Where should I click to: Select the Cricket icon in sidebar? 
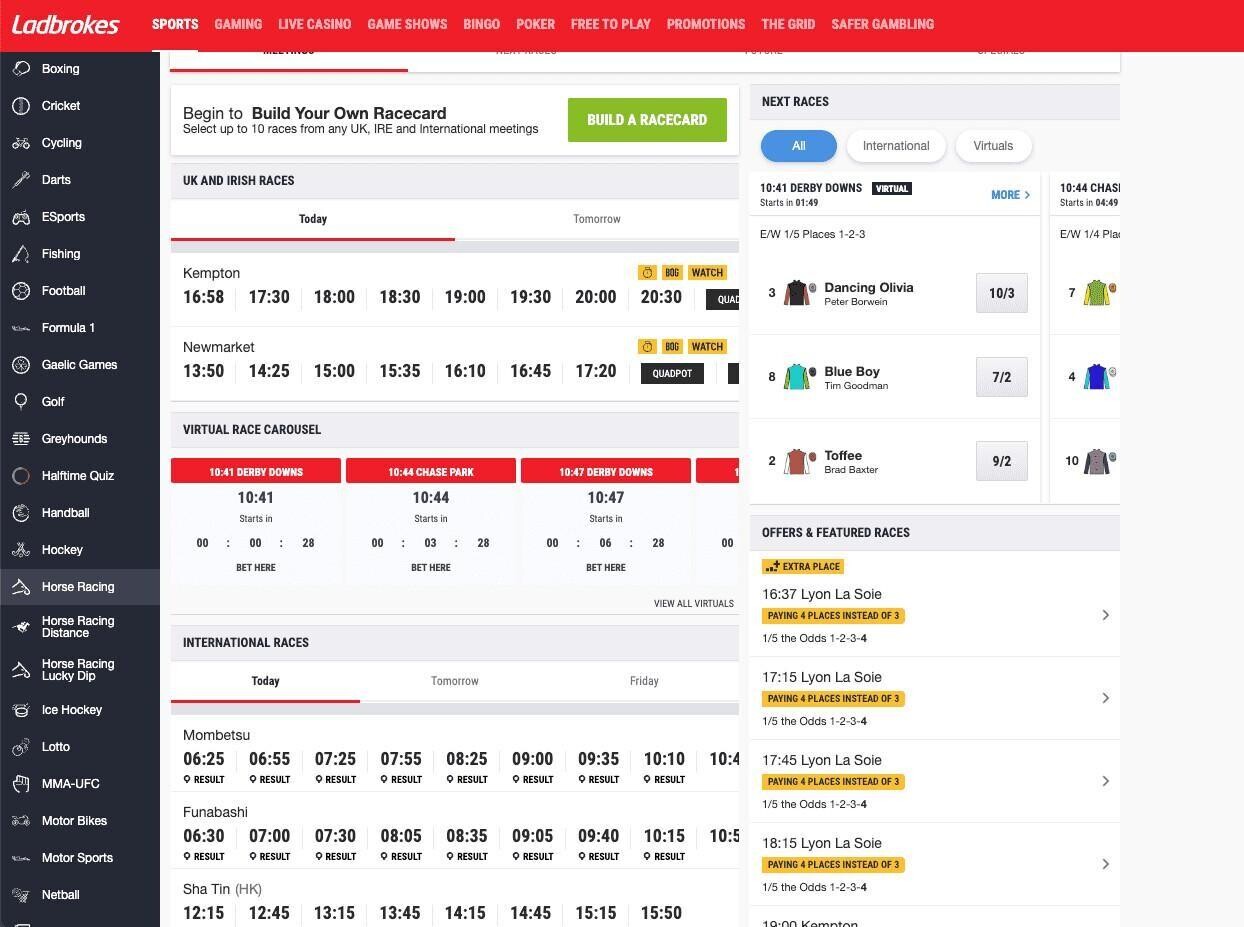coord(21,106)
